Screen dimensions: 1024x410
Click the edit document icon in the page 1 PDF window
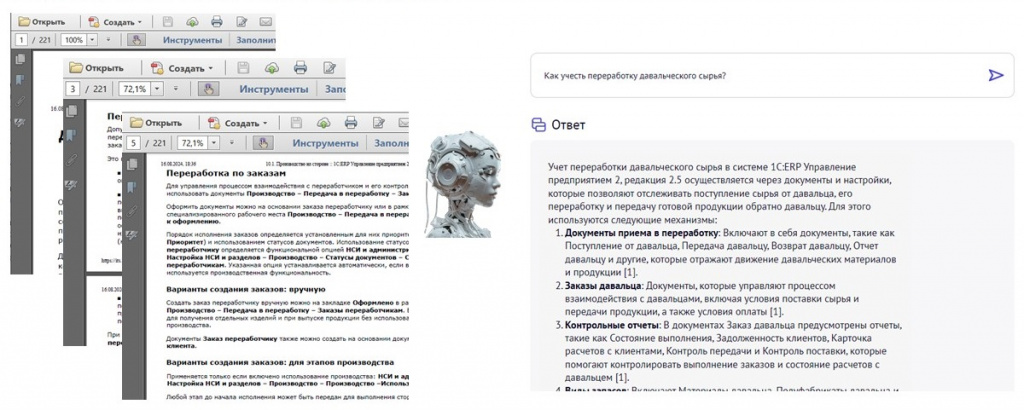click(242, 22)
